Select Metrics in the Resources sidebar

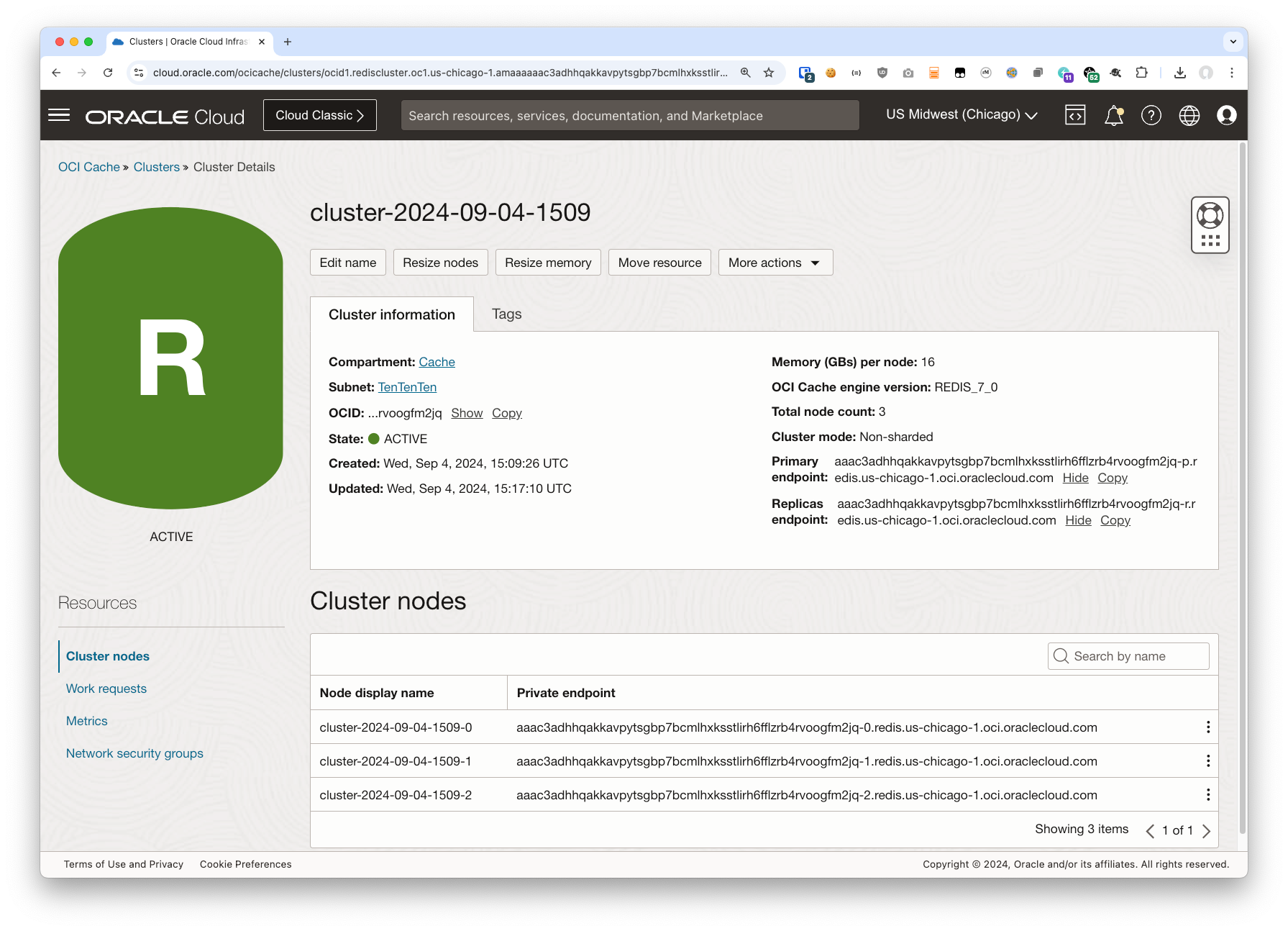coord(86,720)
